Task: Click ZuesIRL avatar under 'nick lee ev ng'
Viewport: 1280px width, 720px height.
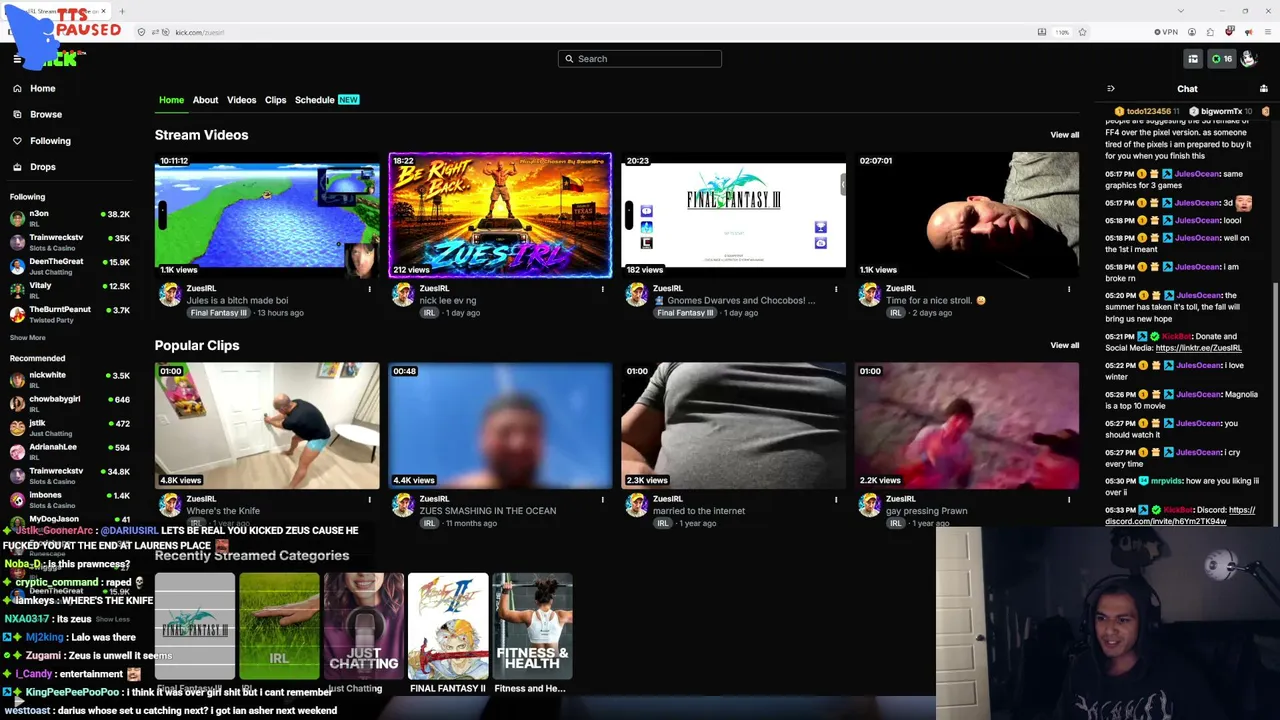Action: 403,295
